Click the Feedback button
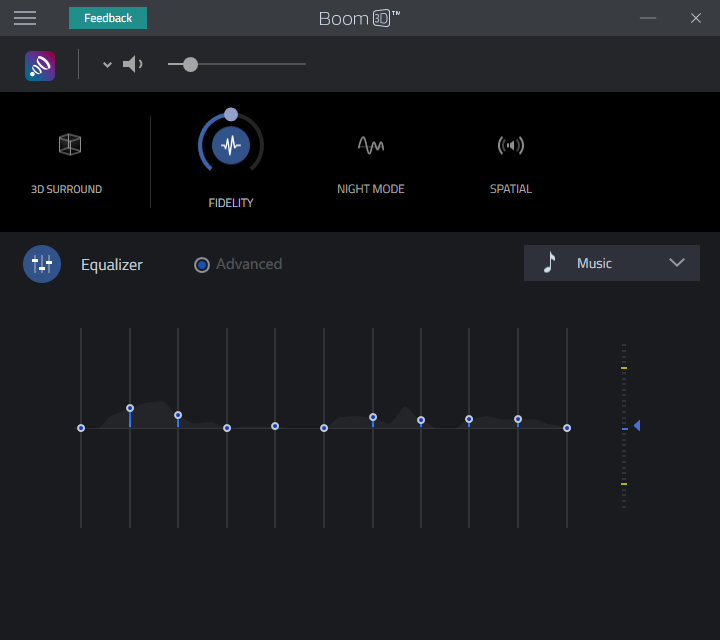Screen dimensions: 720x640 [x=108, y=18]
